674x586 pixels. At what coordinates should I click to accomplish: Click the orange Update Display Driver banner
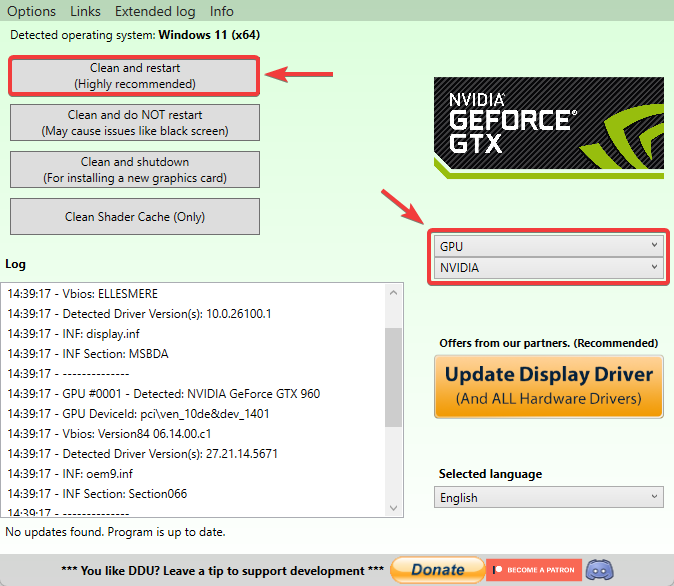pyautogui.click(x=548, y=385)
